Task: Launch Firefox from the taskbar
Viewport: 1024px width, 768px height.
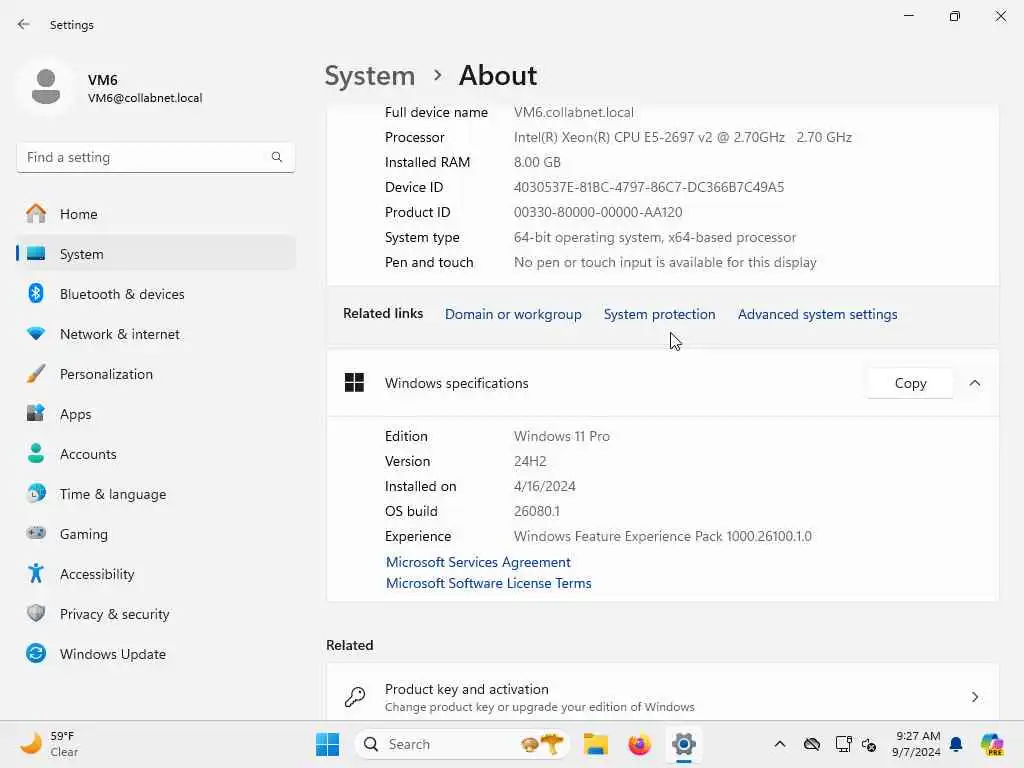Action: click(x=639, y=744)
